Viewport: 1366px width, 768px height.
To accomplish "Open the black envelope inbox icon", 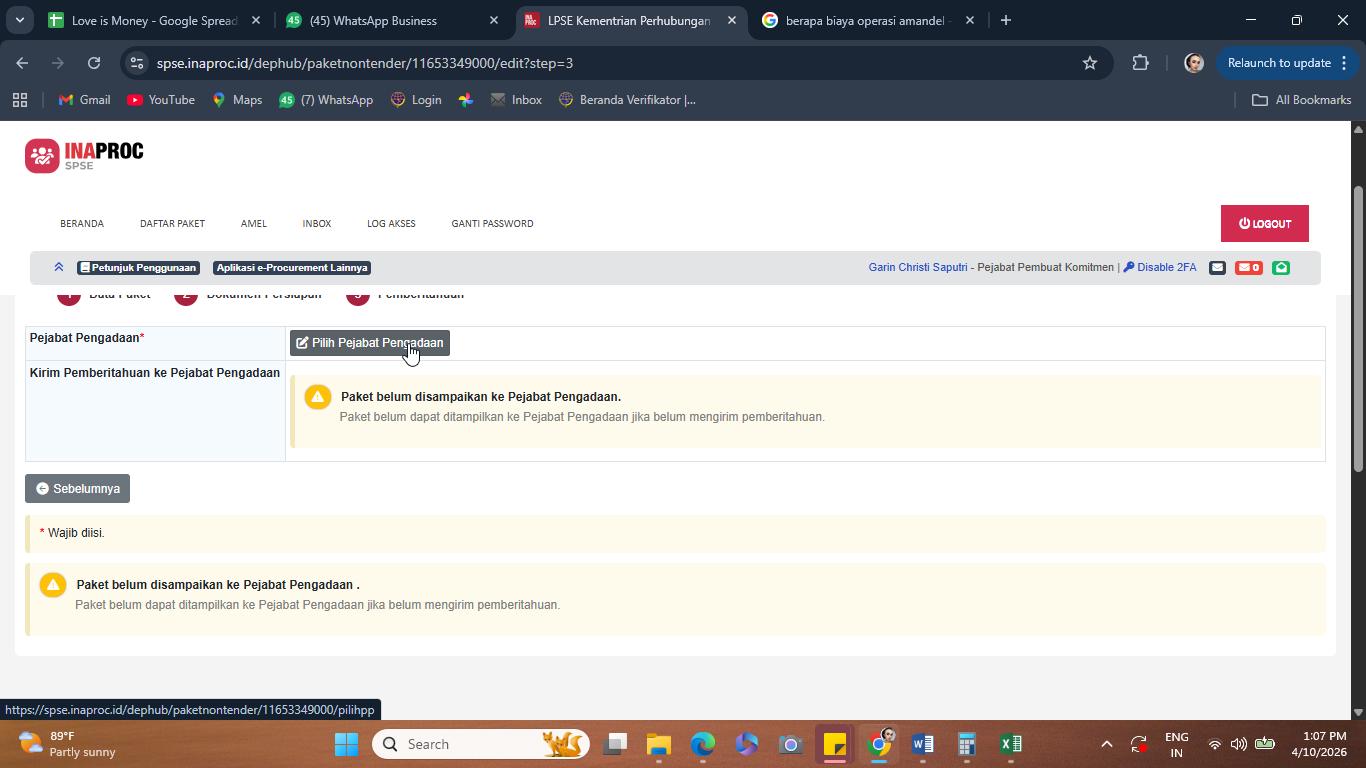I will pos(1217,267).
